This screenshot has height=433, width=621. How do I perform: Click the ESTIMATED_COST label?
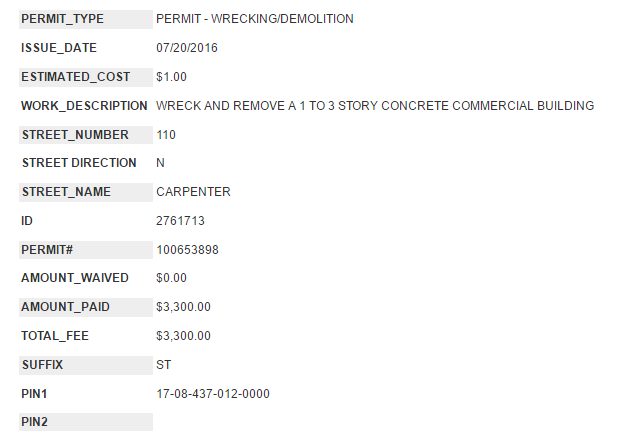(x=76, y=77)
